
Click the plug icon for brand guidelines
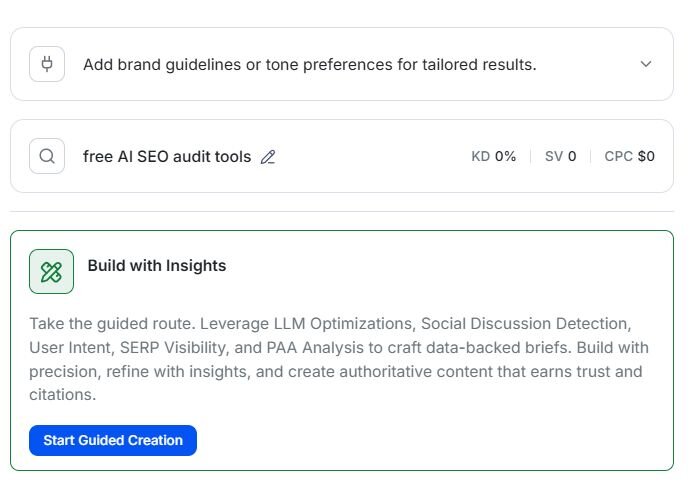[x=47, y=64]
